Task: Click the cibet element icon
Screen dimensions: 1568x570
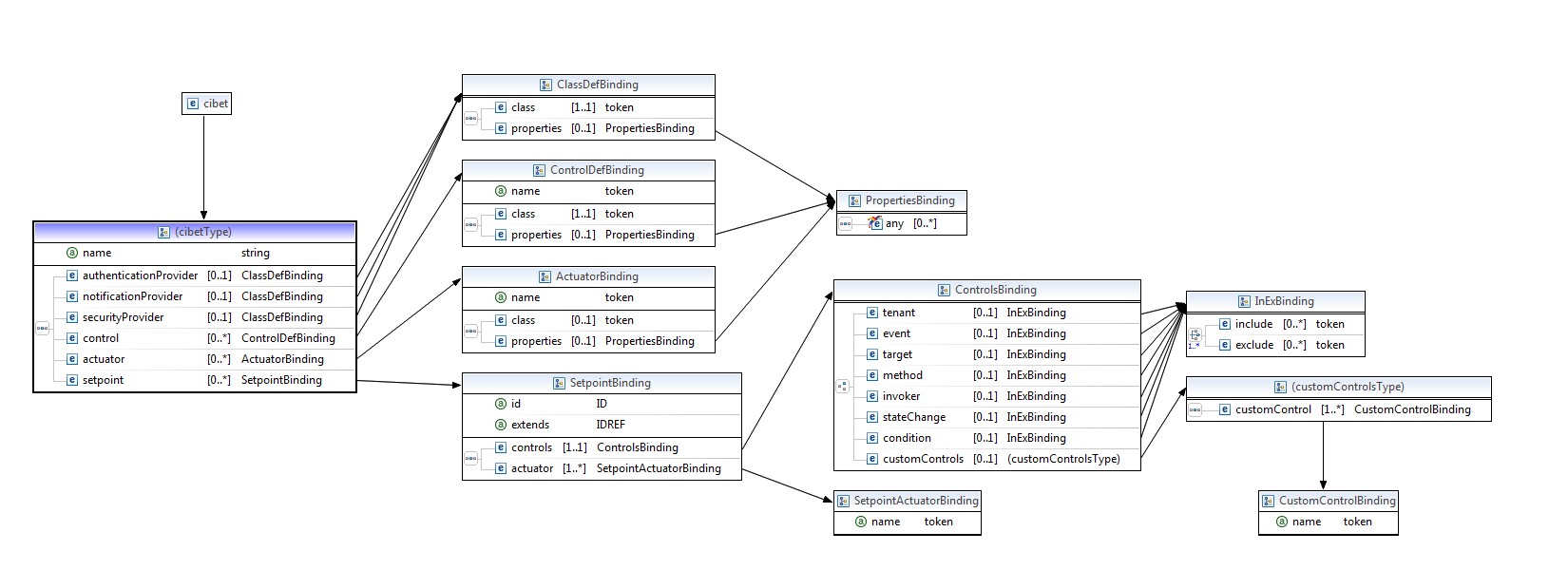Action: [193, 104]
